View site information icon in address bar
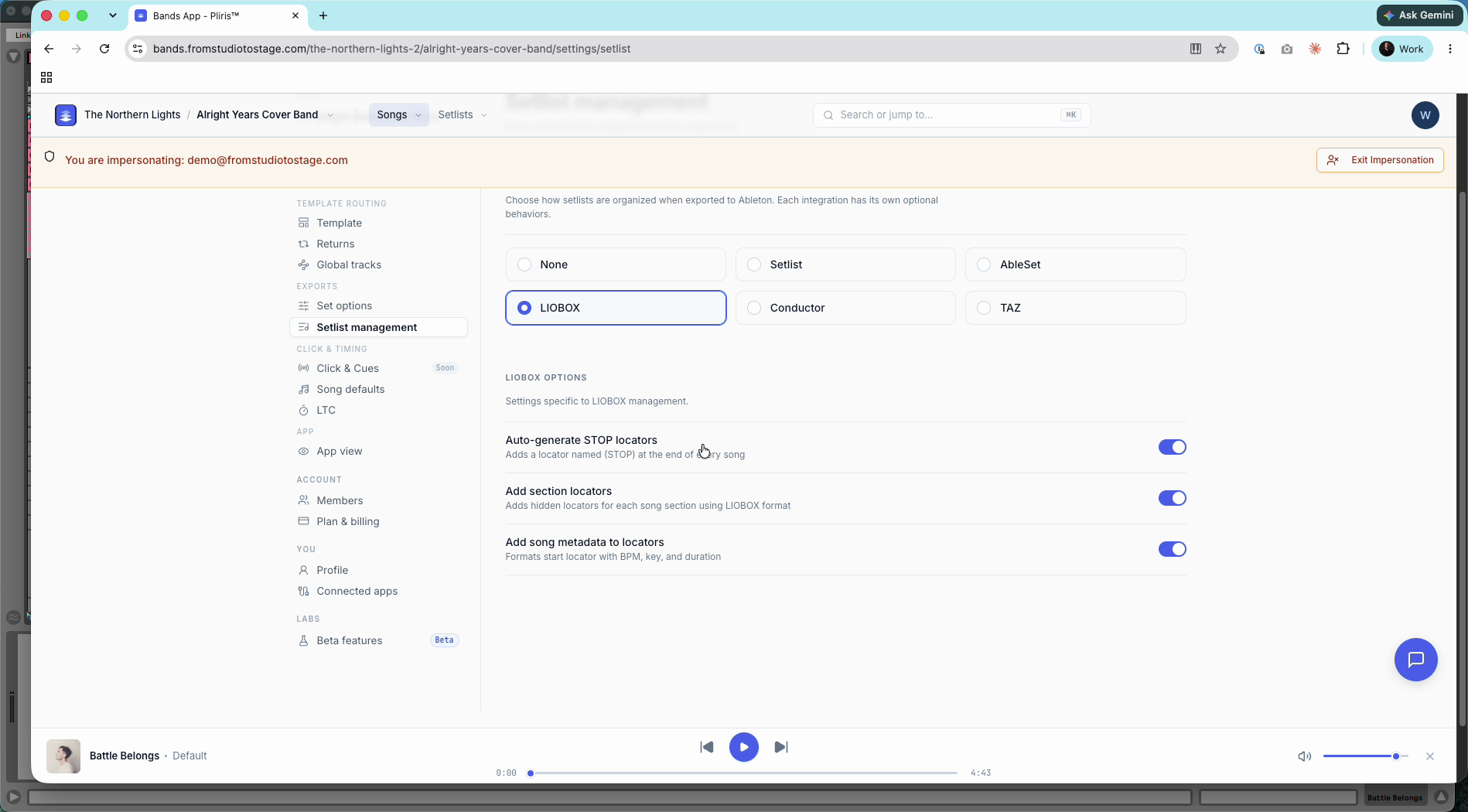Screen dimensions: 1468x812 point(138,49)
